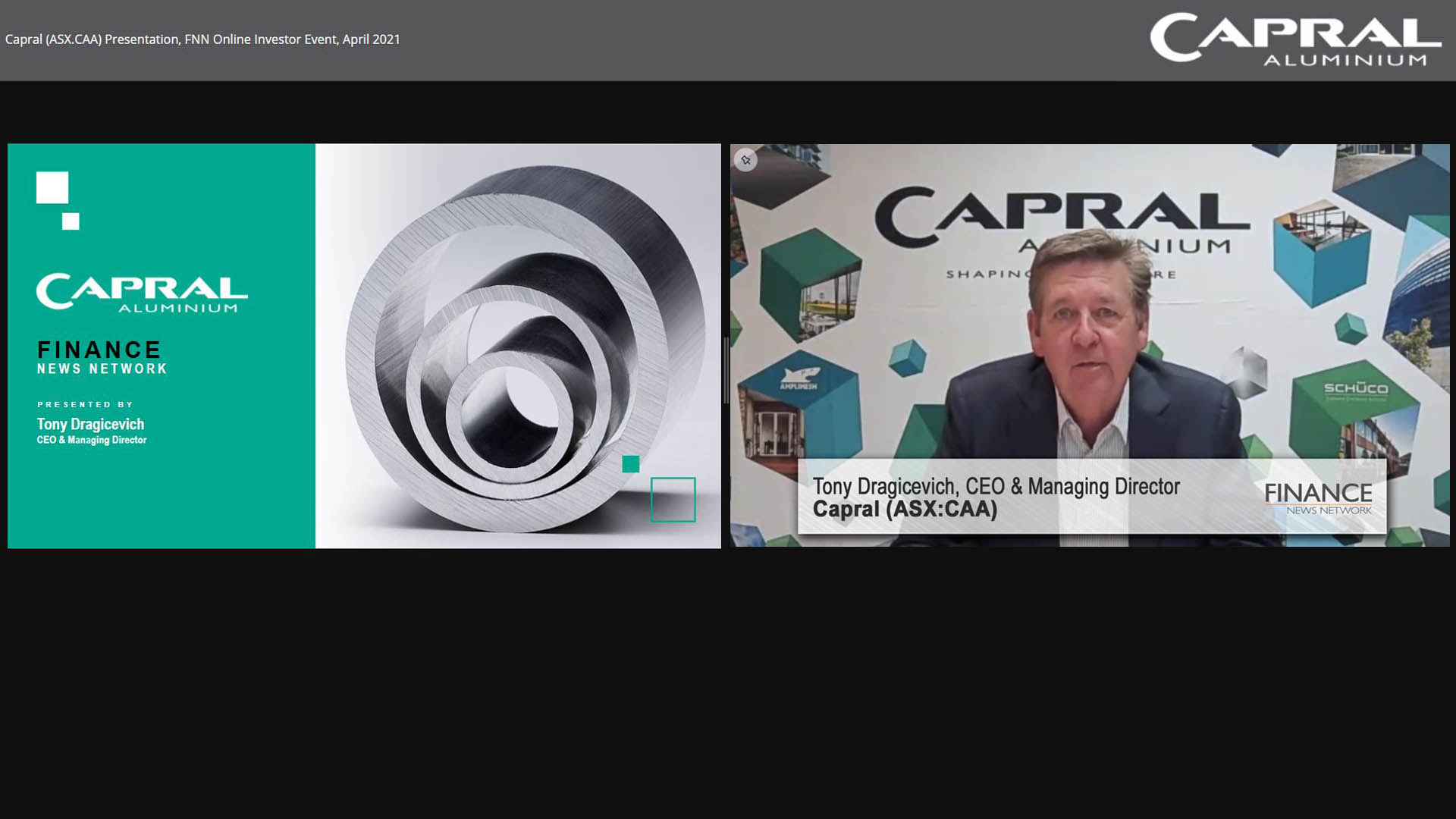Viewport: 1456px width, 819px height.
Task: Click the Capral (ASX:CAA) text in banner
Action: click(x=905, y=509)
